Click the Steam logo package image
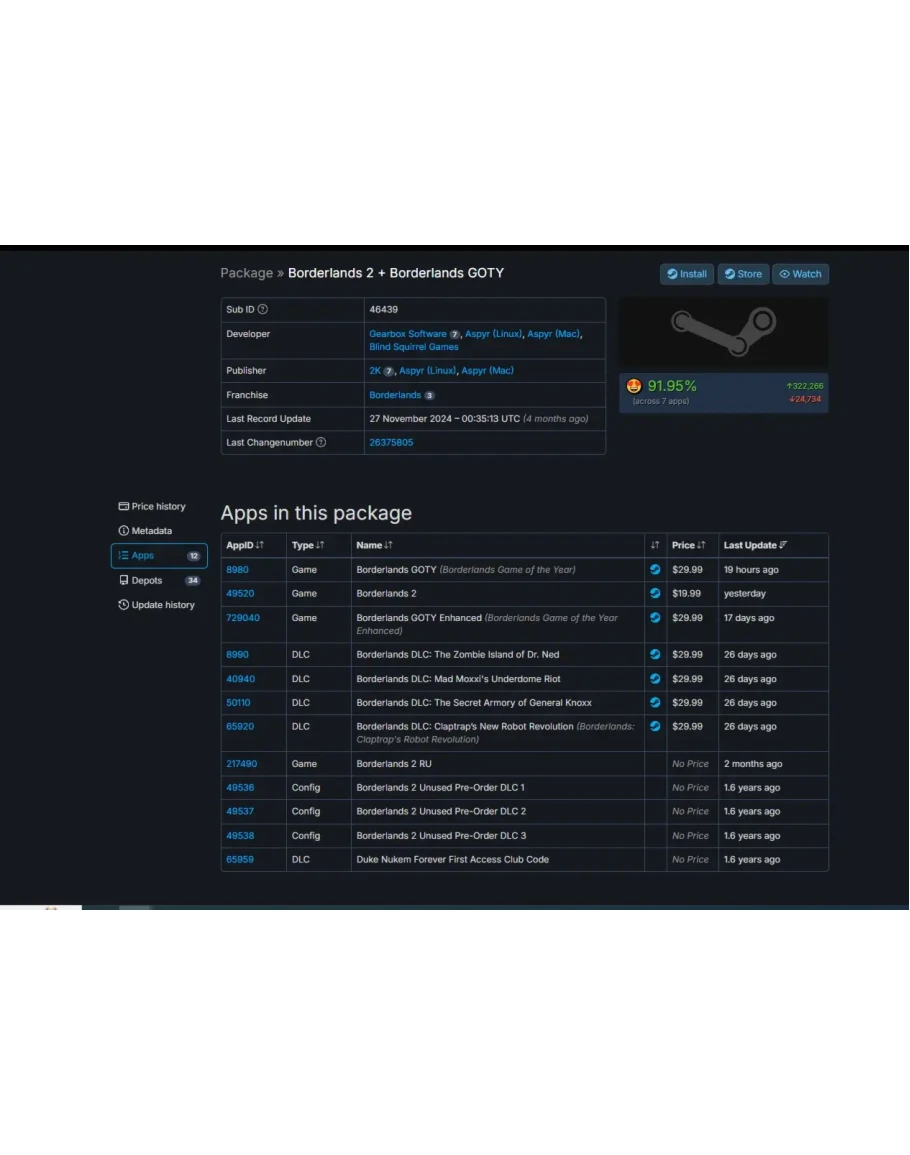This screenshot has width=910, height=1155. click(723, 332)
